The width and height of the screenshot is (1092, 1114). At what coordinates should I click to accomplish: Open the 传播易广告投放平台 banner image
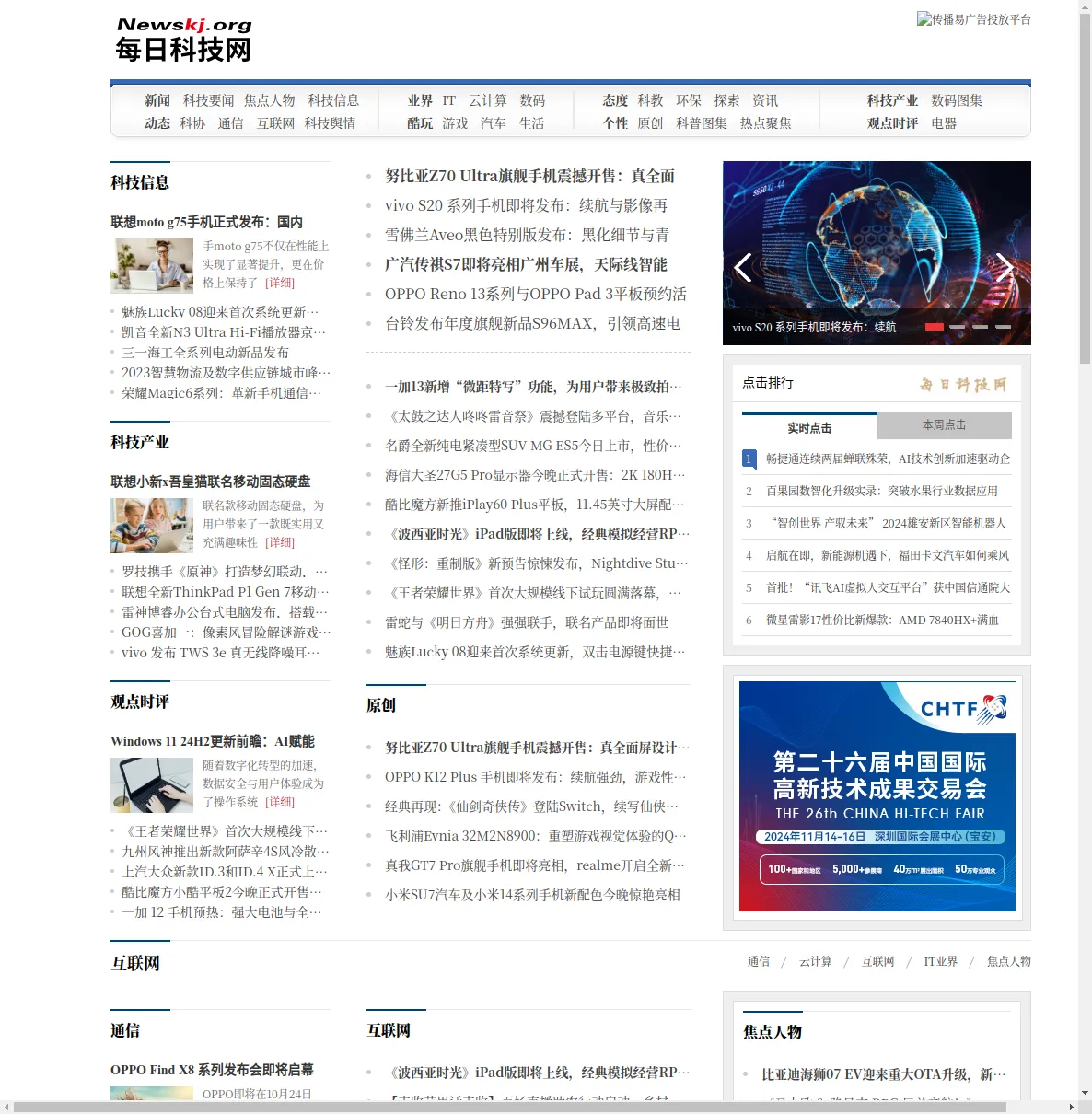pos(974,19)
